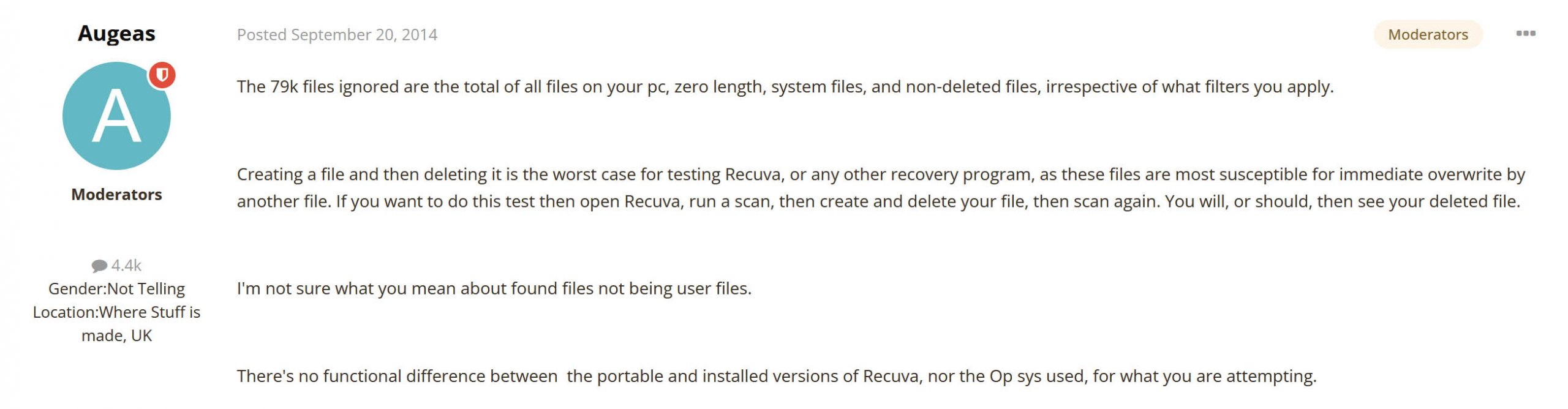
Task: Open the Augeas username profile link
Action: point(116,33)
